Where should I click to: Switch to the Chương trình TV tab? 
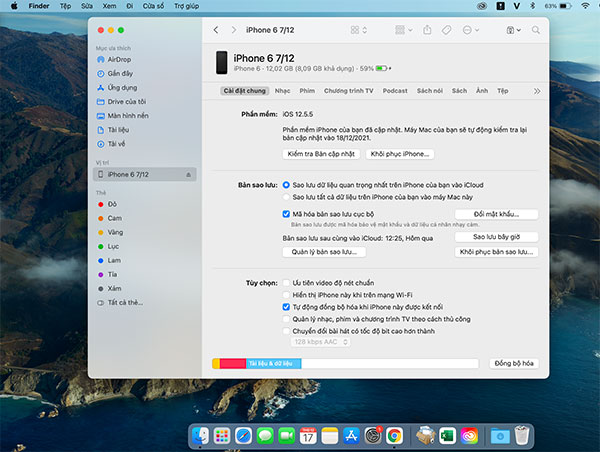[x=348, y=91]
